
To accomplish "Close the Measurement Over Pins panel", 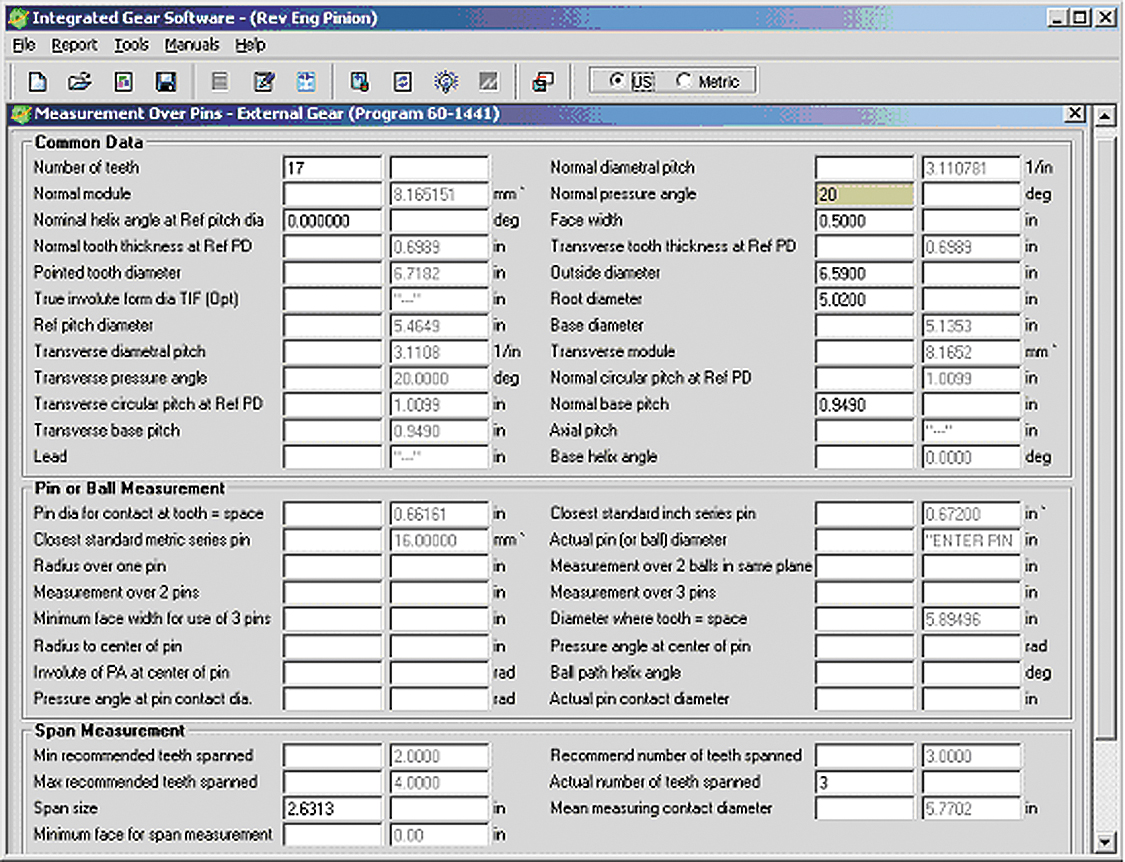I will [1074, 113].
